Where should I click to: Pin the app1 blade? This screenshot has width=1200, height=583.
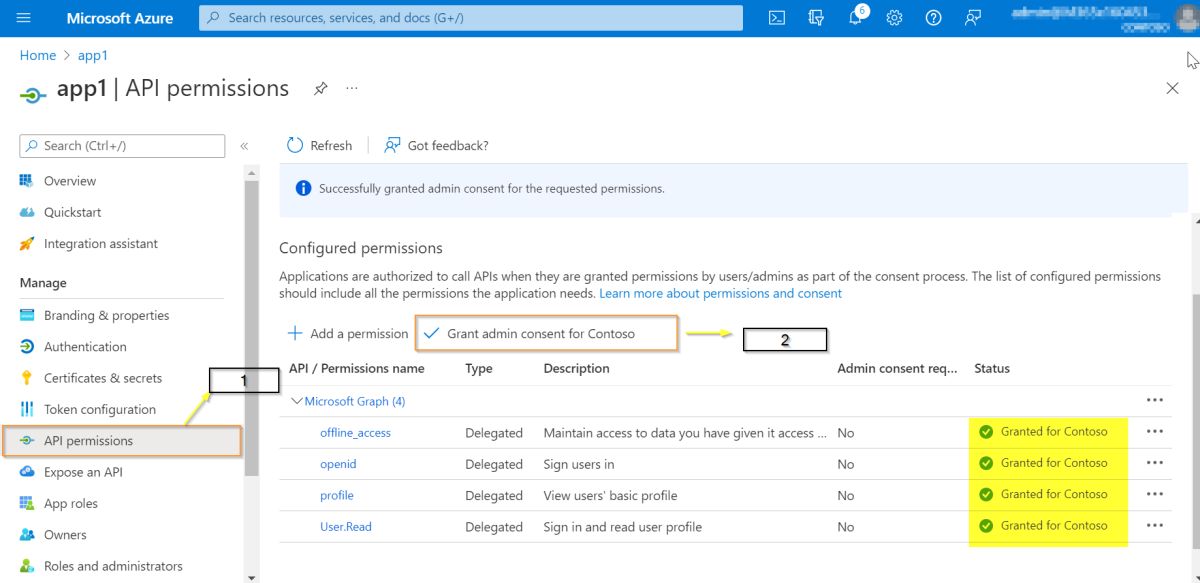point(320,88)
